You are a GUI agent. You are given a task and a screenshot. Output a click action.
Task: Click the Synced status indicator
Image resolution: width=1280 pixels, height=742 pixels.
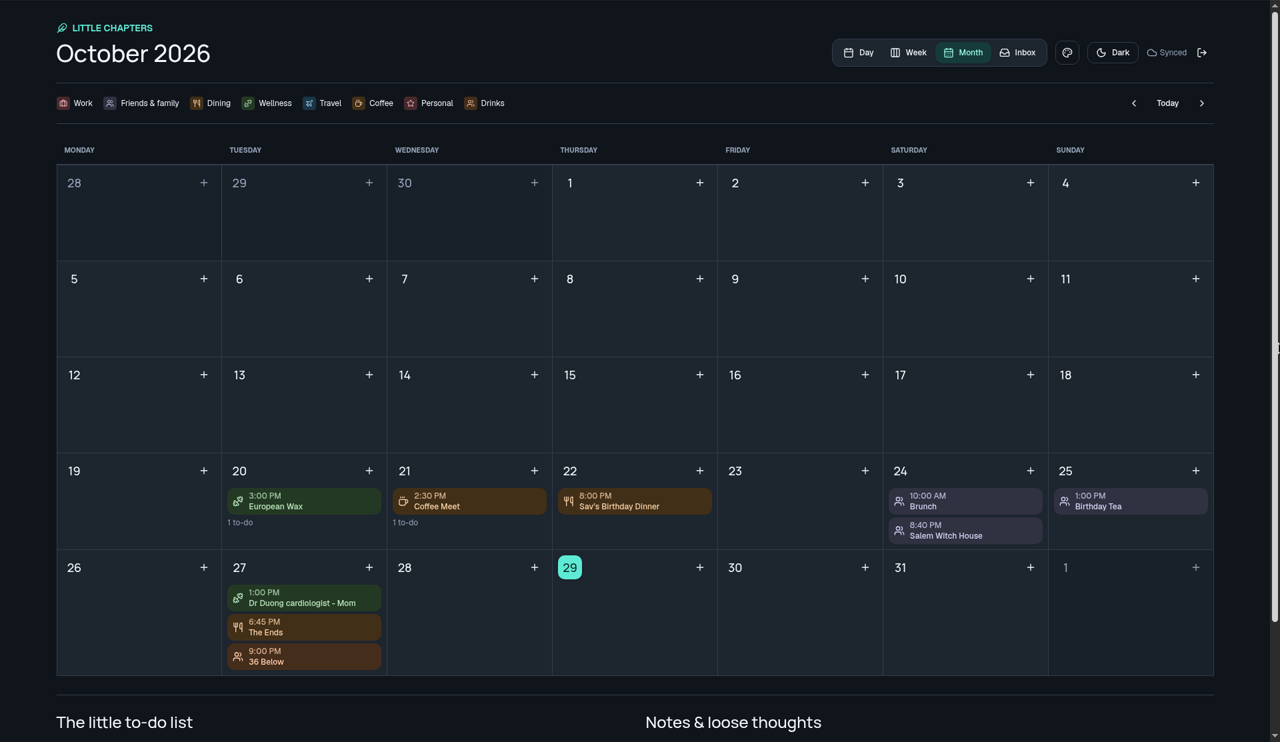pyautogui.click(x=1167, y=53)
